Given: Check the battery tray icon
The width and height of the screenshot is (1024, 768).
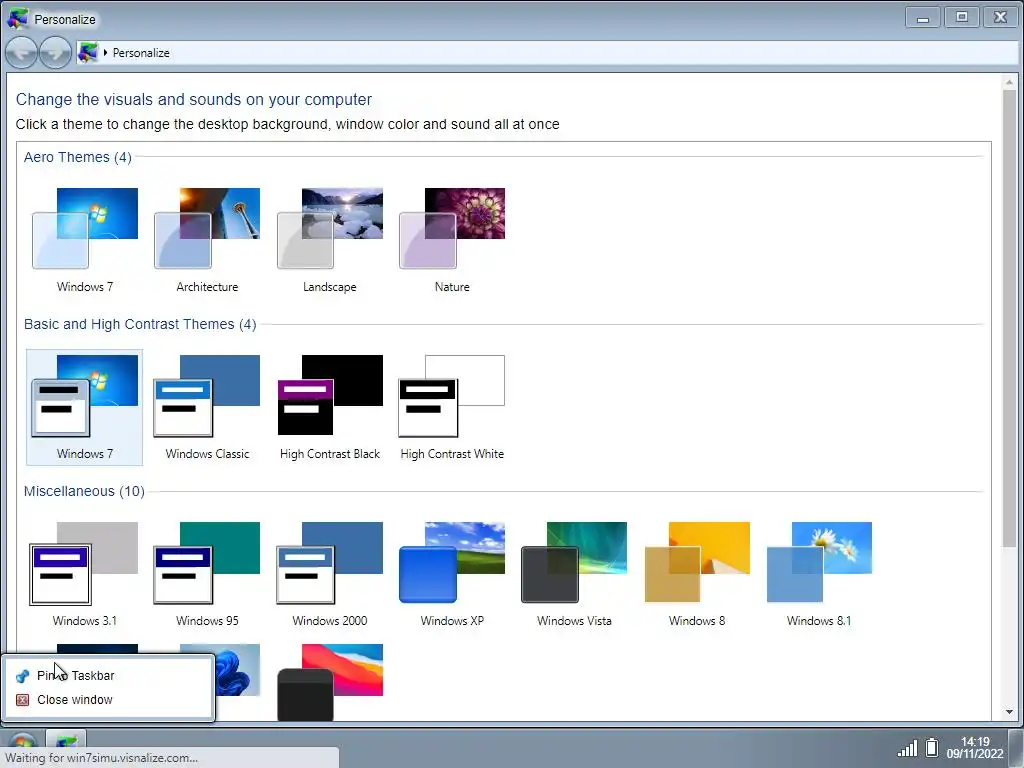Looking at the screenshot, I should click(x=932, y=748).
